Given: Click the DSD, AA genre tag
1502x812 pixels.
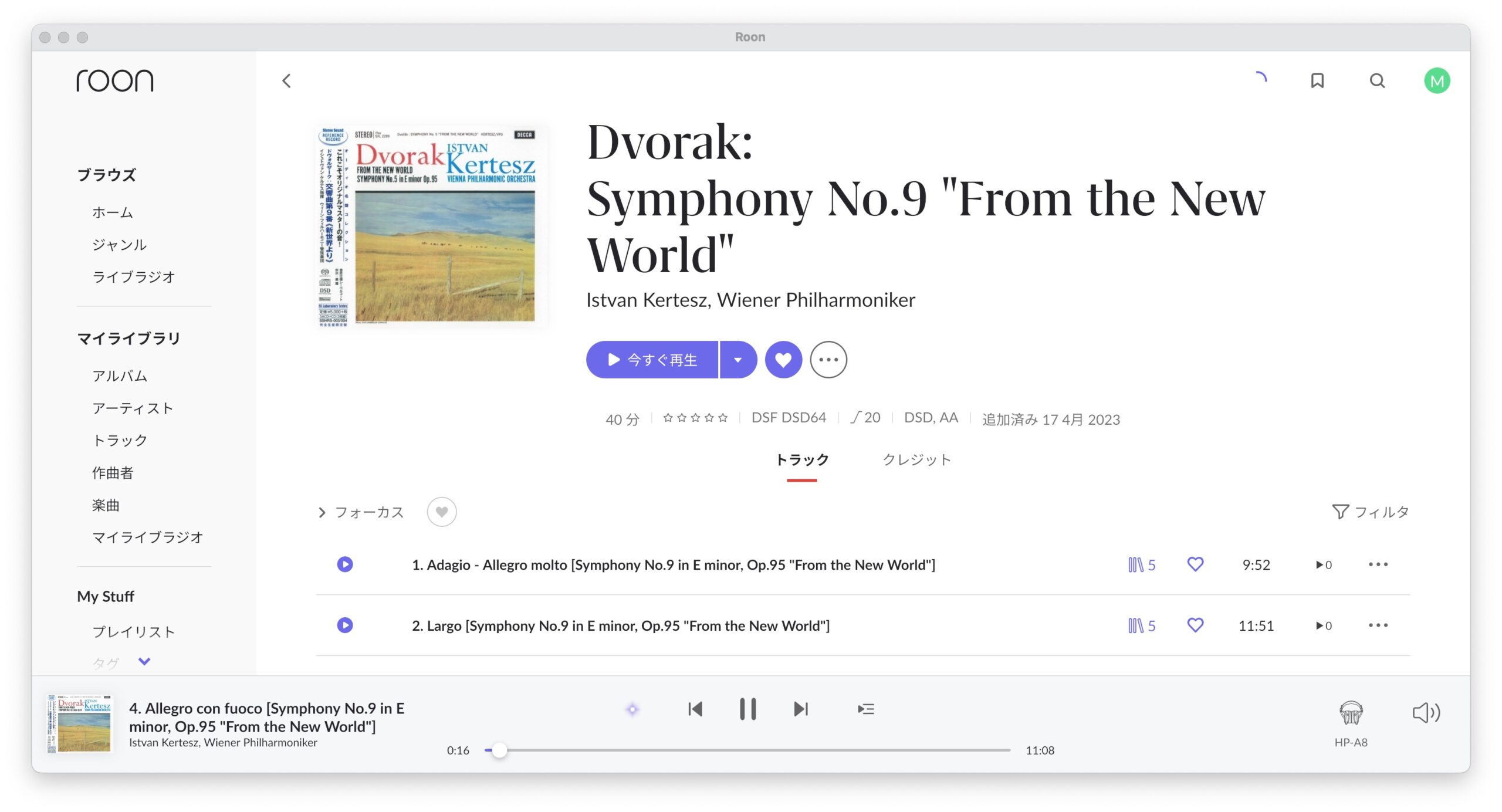Looking at the screenshot, I should tap(931, 418).
